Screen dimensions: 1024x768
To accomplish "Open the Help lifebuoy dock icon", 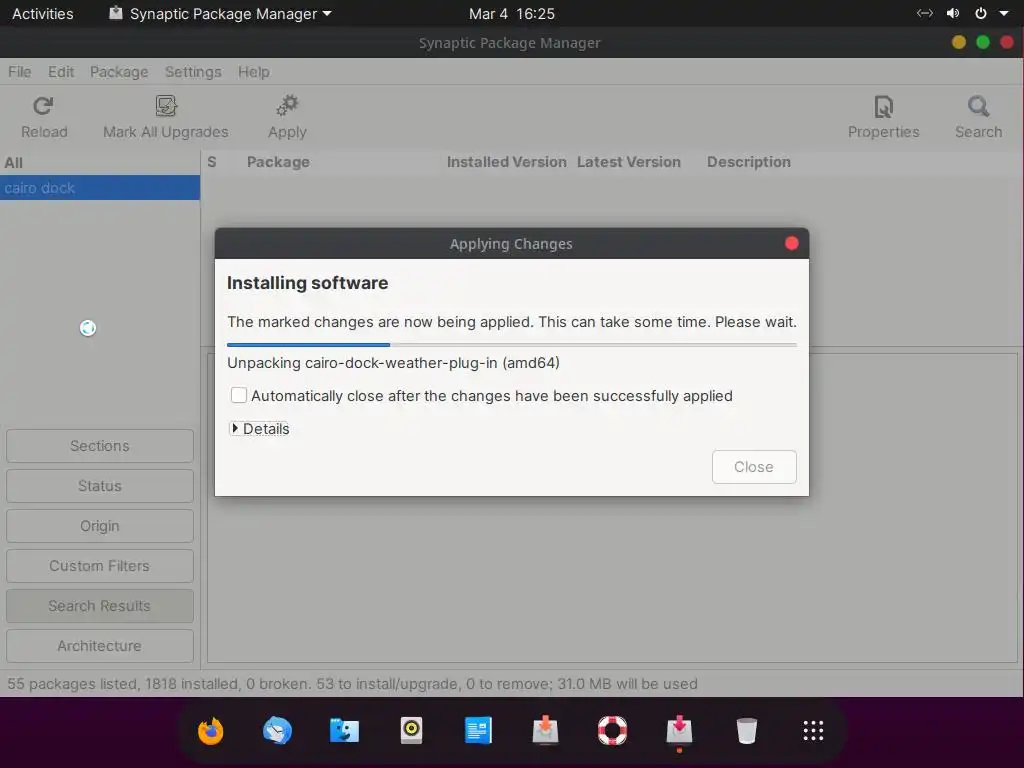I will pos(612,731).
